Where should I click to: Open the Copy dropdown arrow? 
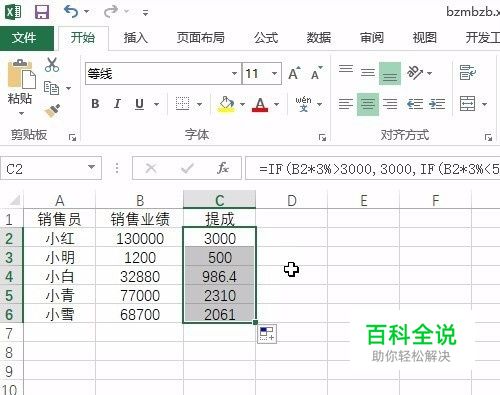tap(68, 88)
